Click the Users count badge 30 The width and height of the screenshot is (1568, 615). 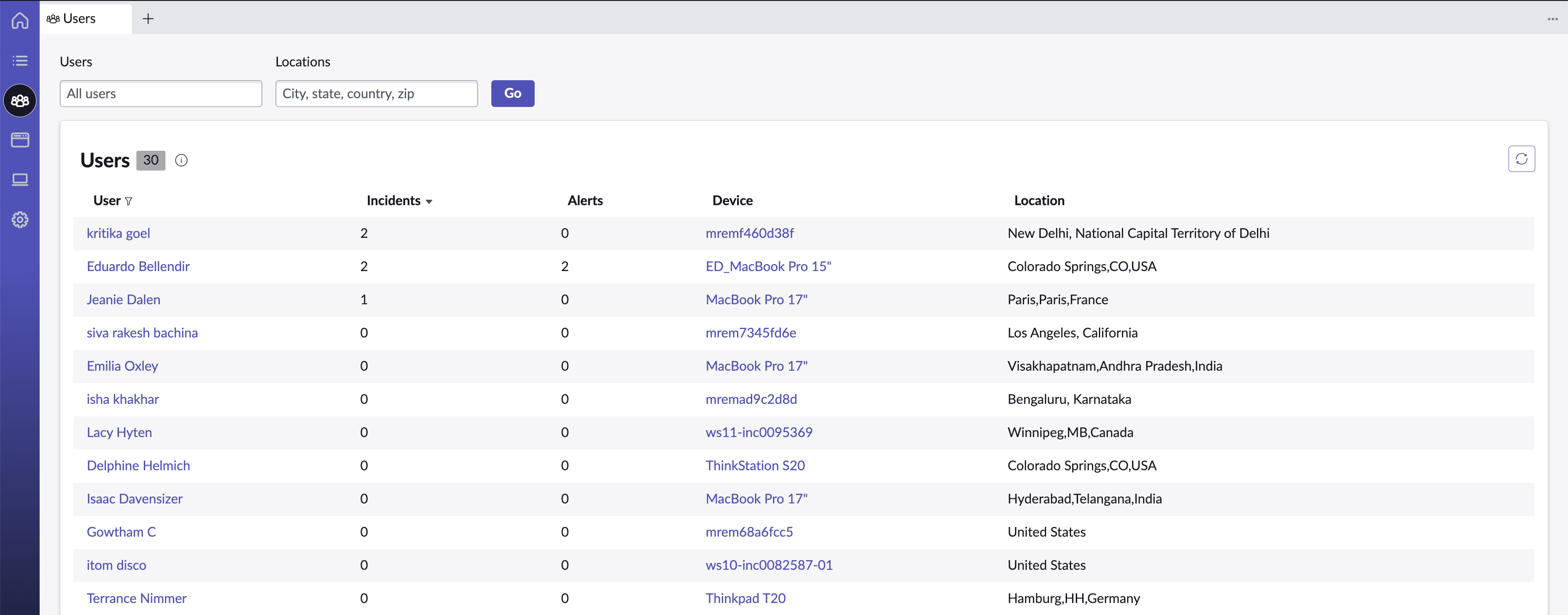pos(151,160)
